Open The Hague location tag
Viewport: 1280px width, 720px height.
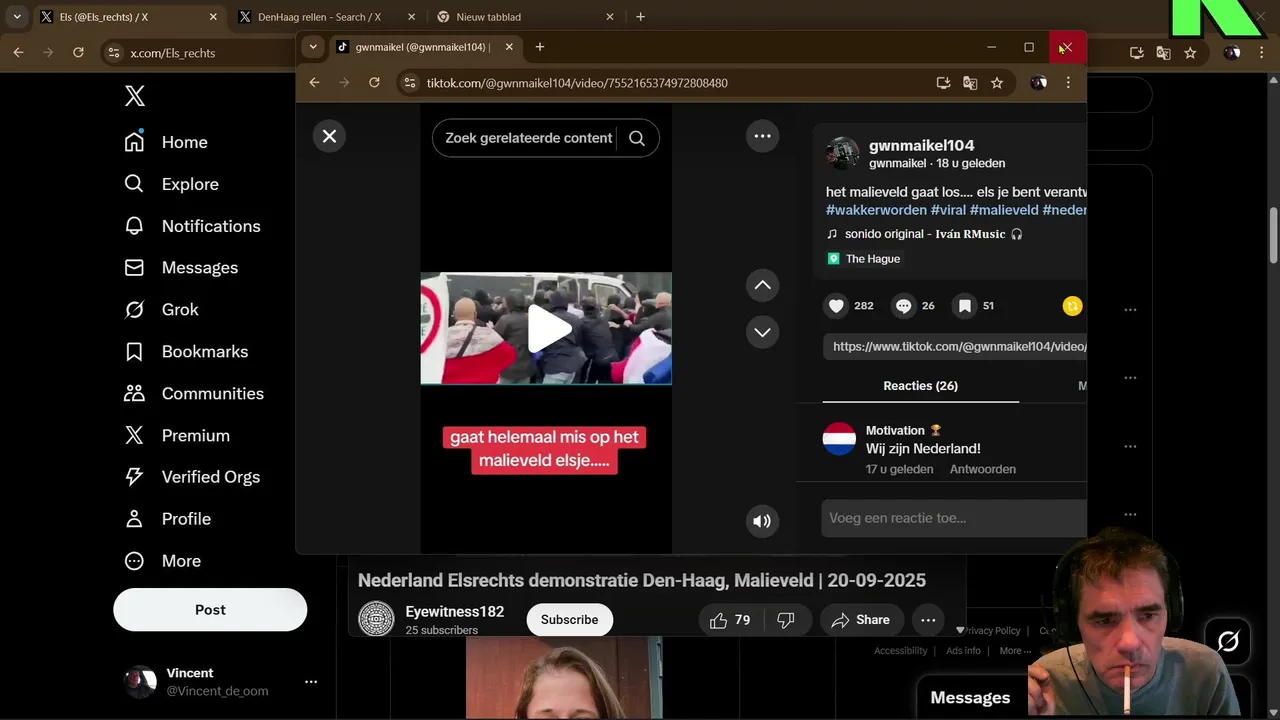(864, 259)
